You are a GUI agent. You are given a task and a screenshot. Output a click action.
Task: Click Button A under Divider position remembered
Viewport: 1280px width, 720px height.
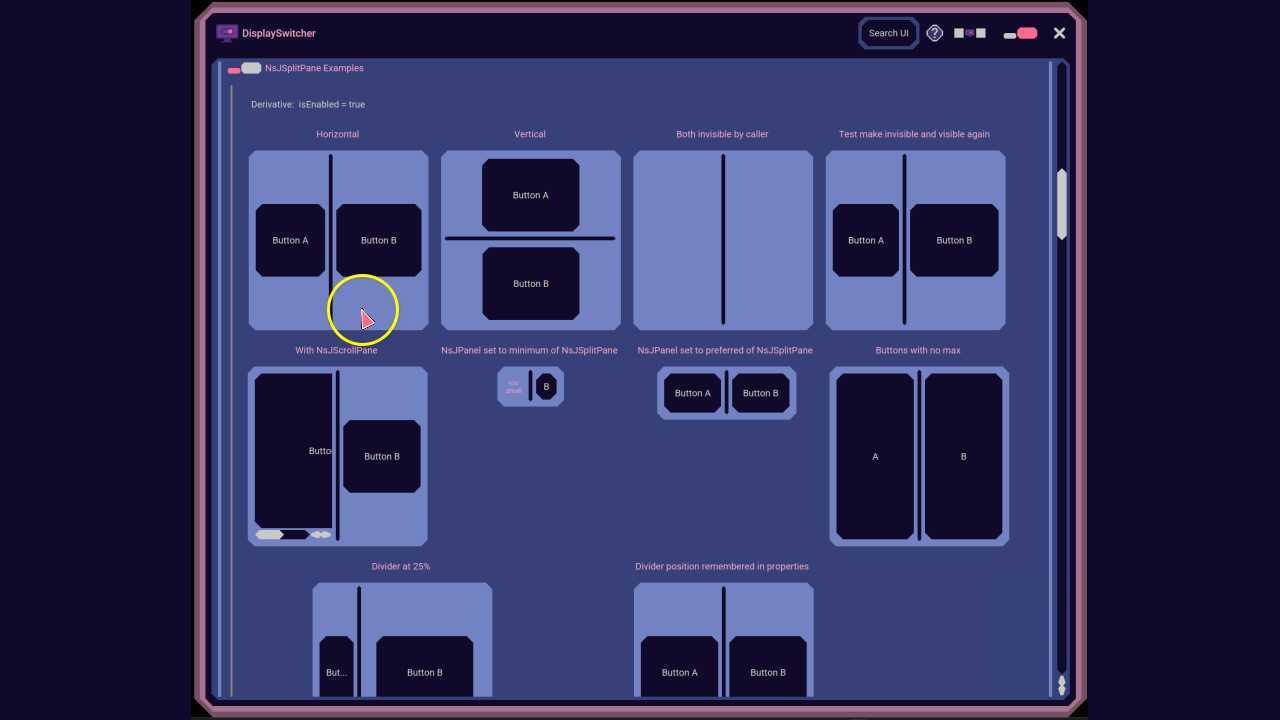coord(680,667)
